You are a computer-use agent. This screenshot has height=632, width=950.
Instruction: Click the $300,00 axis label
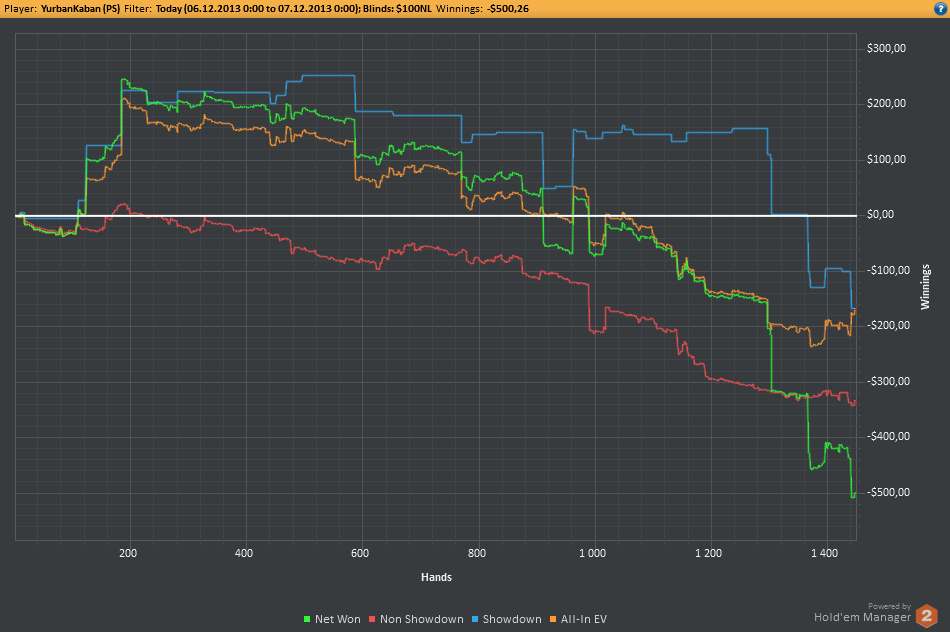tap(886, 48)
